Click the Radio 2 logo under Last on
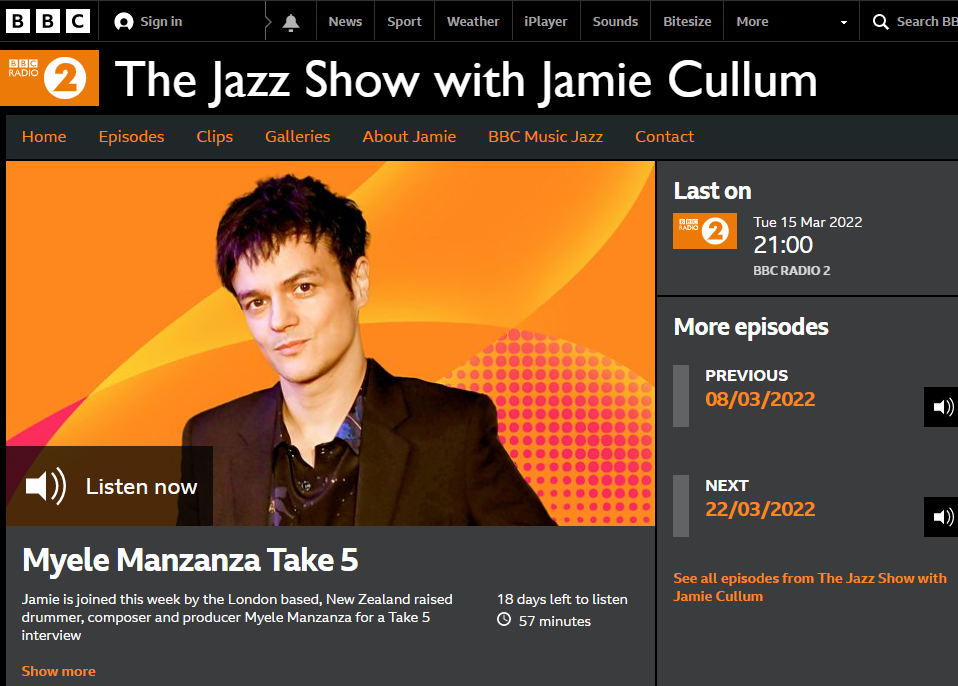 pyautogui.click(x=704, y=231)
